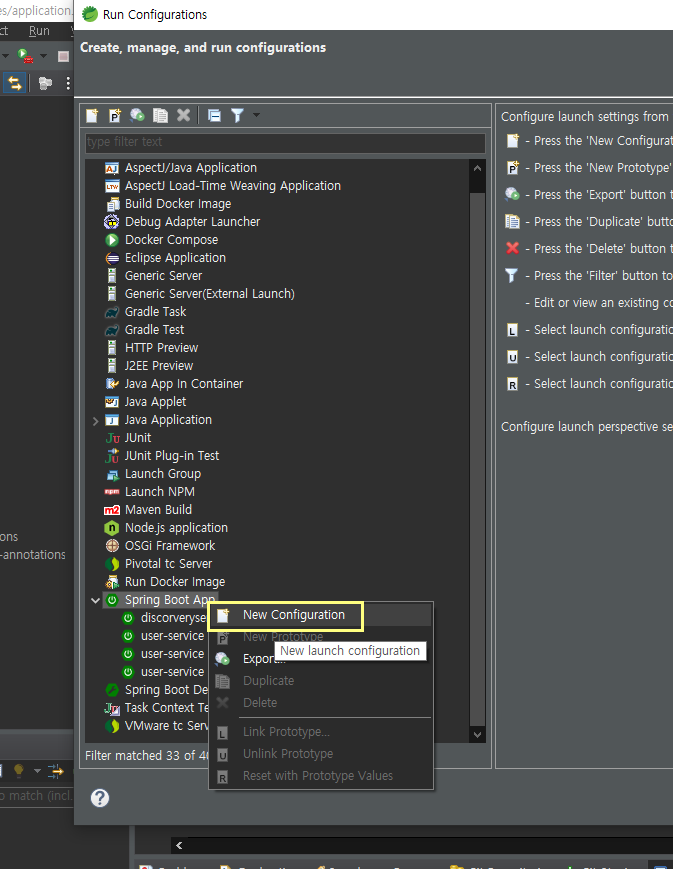Select J2EE Preview entry
Screen dimensions: 673x869
tap(159, 366)
